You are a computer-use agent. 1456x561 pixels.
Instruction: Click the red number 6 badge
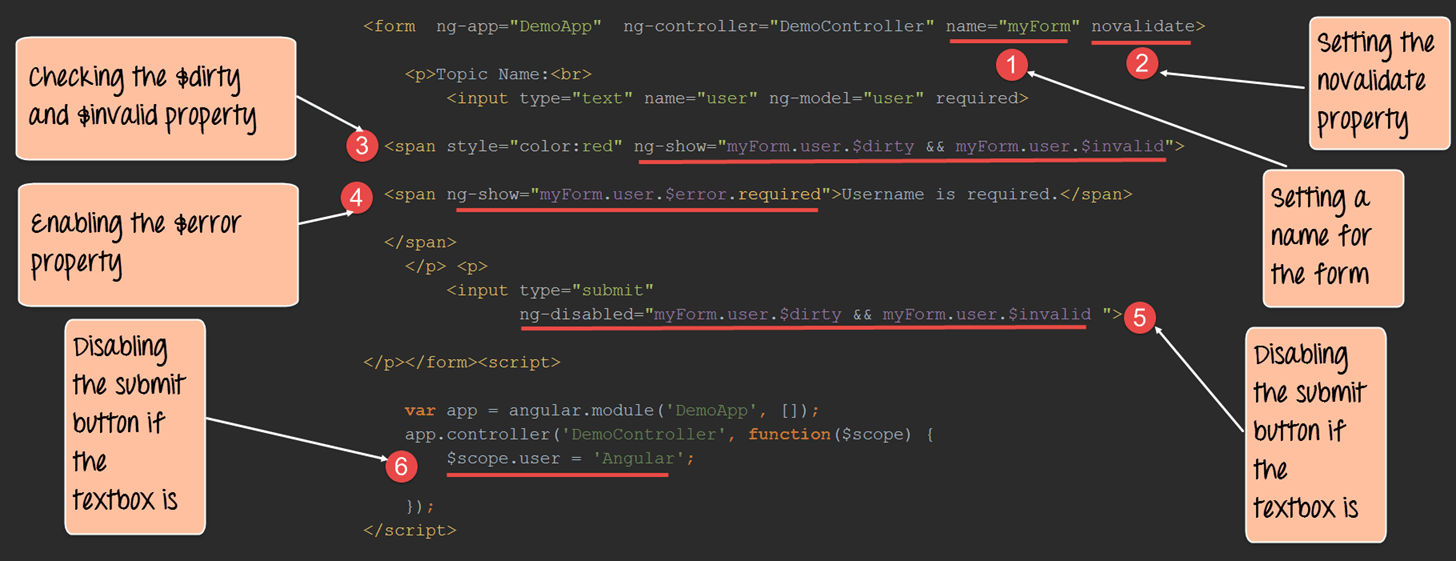coord(399,465)
